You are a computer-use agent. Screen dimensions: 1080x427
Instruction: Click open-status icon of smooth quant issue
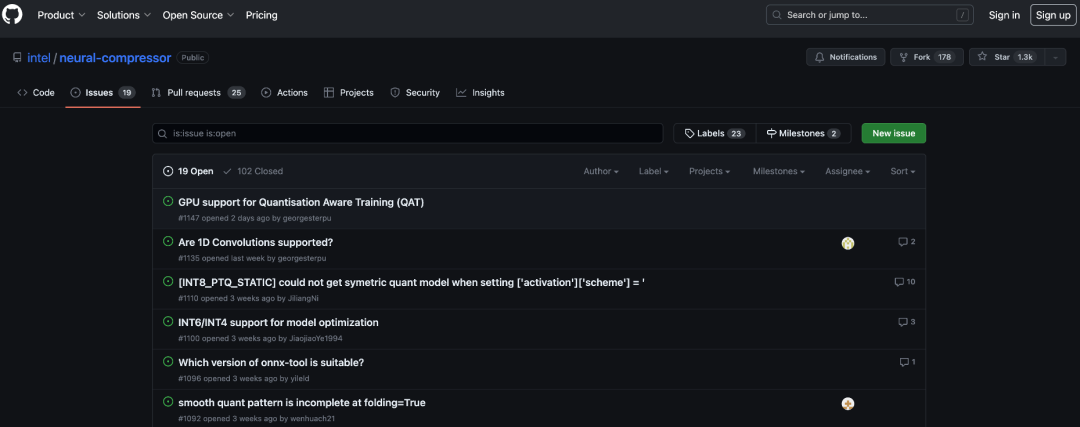tap(167, 401)
